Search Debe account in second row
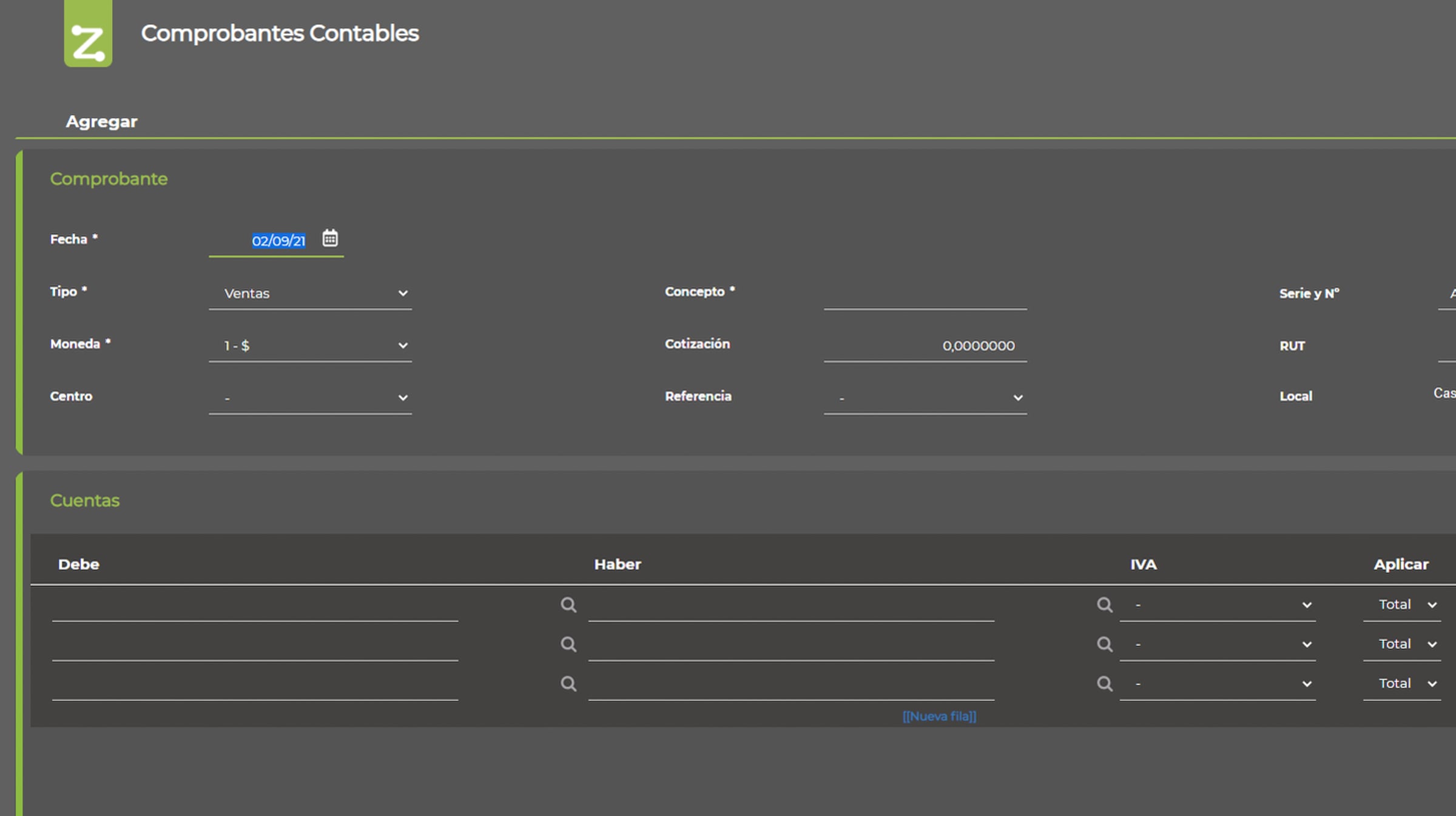The width and height of the screenshot is (1456, 816). [568, 644]
